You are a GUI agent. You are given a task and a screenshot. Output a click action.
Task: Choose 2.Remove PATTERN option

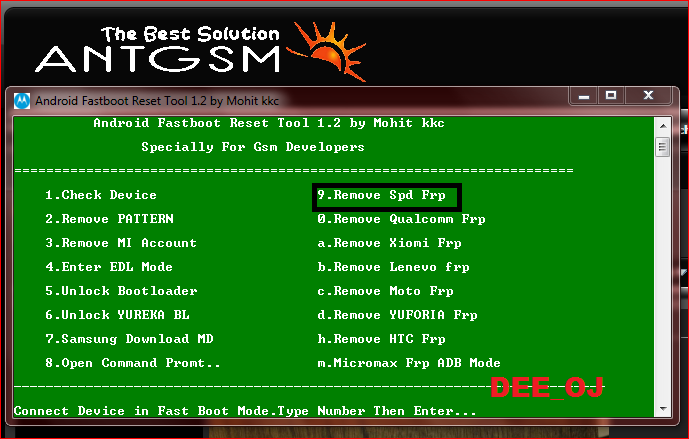108,219
